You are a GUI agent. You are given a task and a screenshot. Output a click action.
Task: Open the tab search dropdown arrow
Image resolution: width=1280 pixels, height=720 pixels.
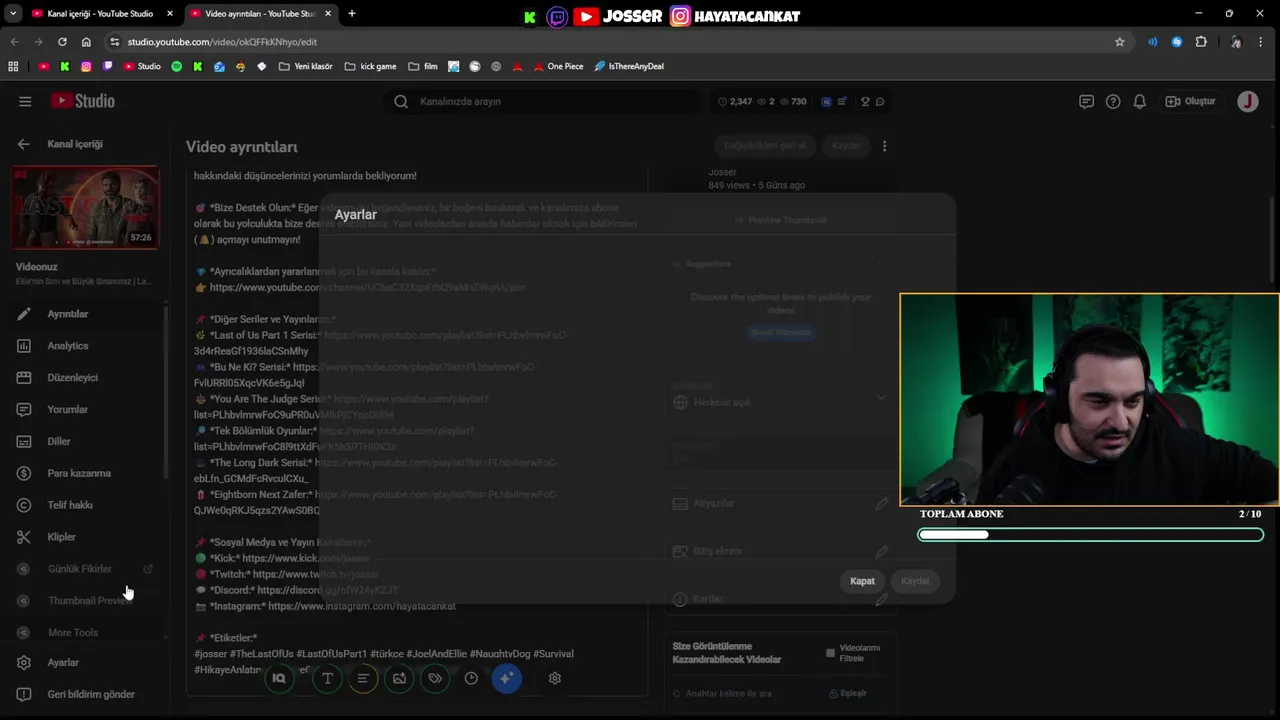coord(13,14)
